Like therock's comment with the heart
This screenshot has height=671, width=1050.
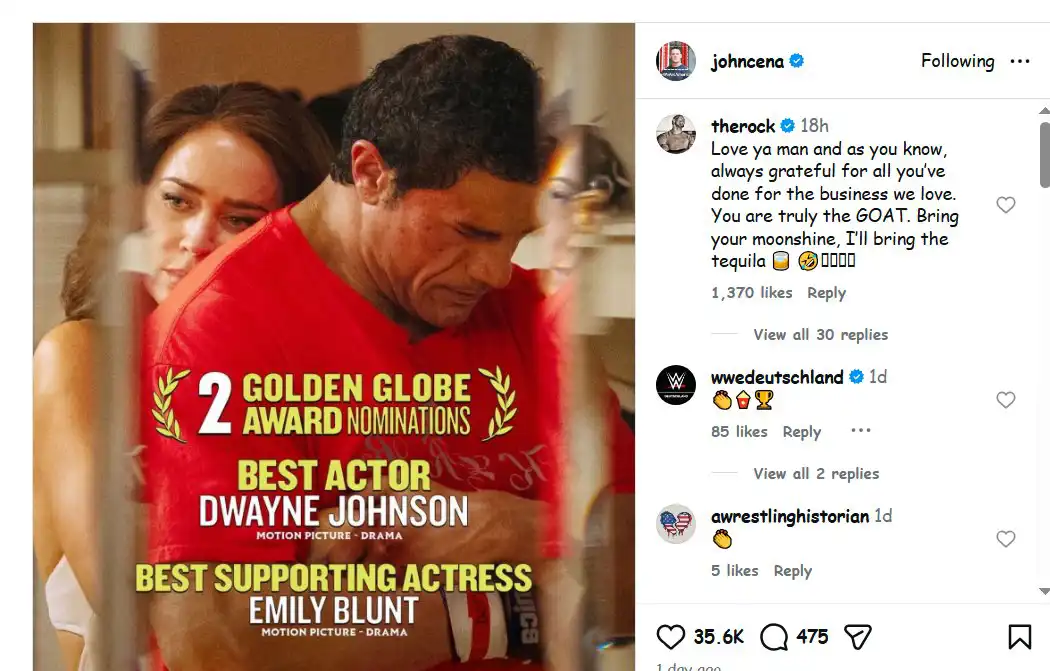tap(1006, 205)
